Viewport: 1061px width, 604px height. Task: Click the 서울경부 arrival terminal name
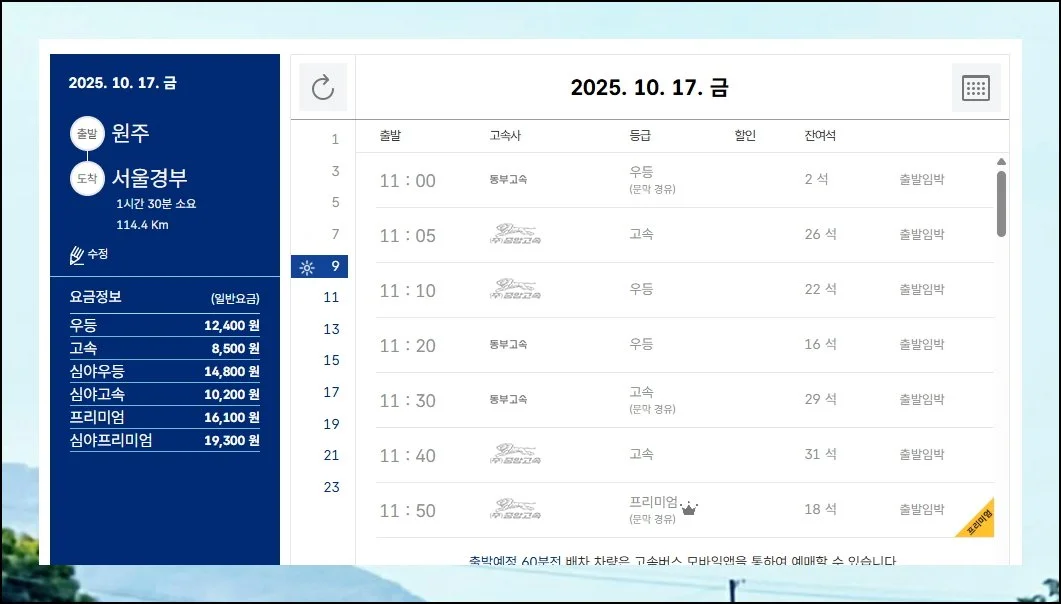[x=150, y=179]
